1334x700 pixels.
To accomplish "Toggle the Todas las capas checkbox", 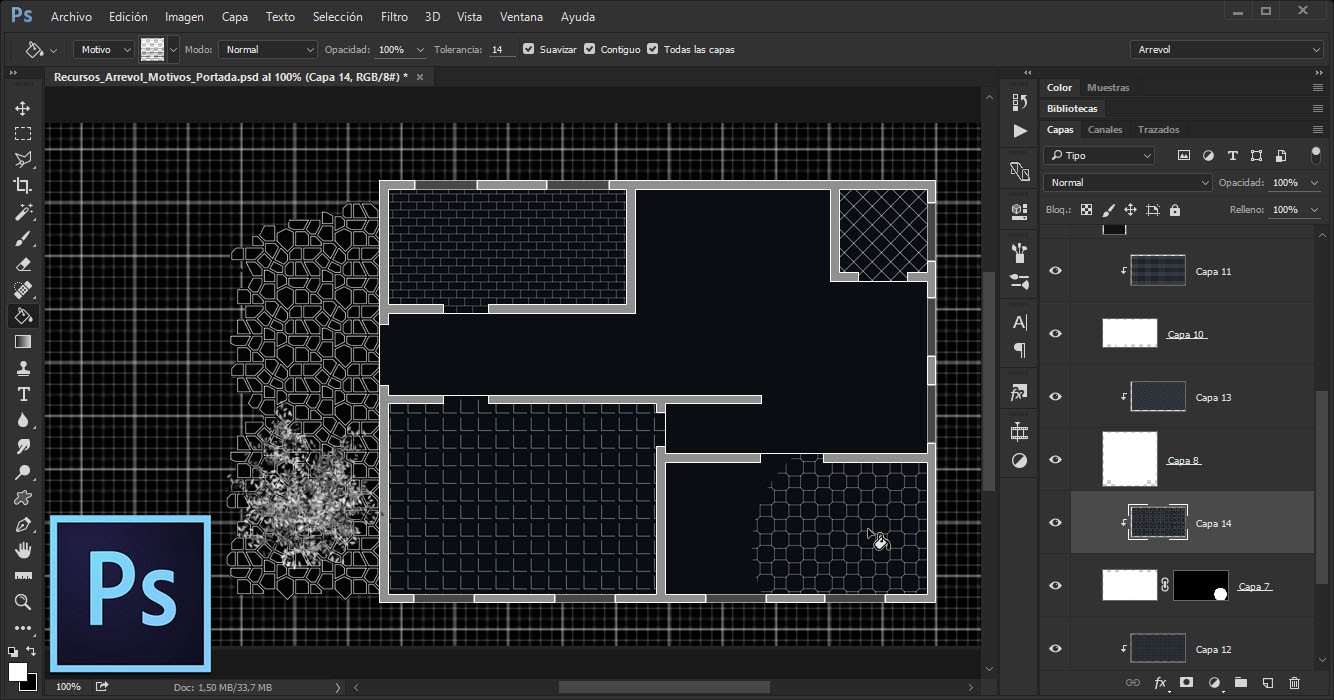I will point(653,49).
